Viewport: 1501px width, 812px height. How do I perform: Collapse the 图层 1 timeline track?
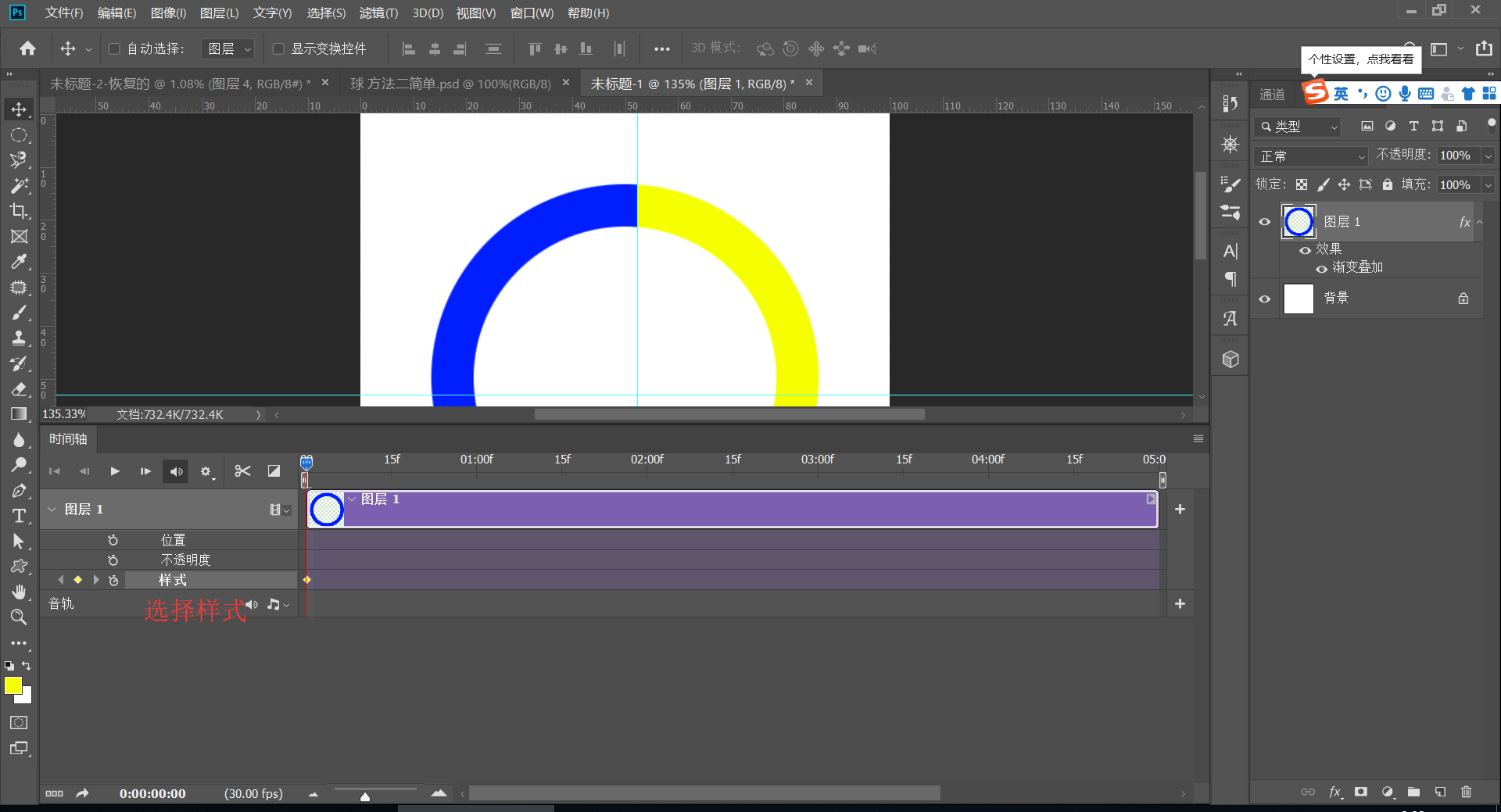coord(52,510)
